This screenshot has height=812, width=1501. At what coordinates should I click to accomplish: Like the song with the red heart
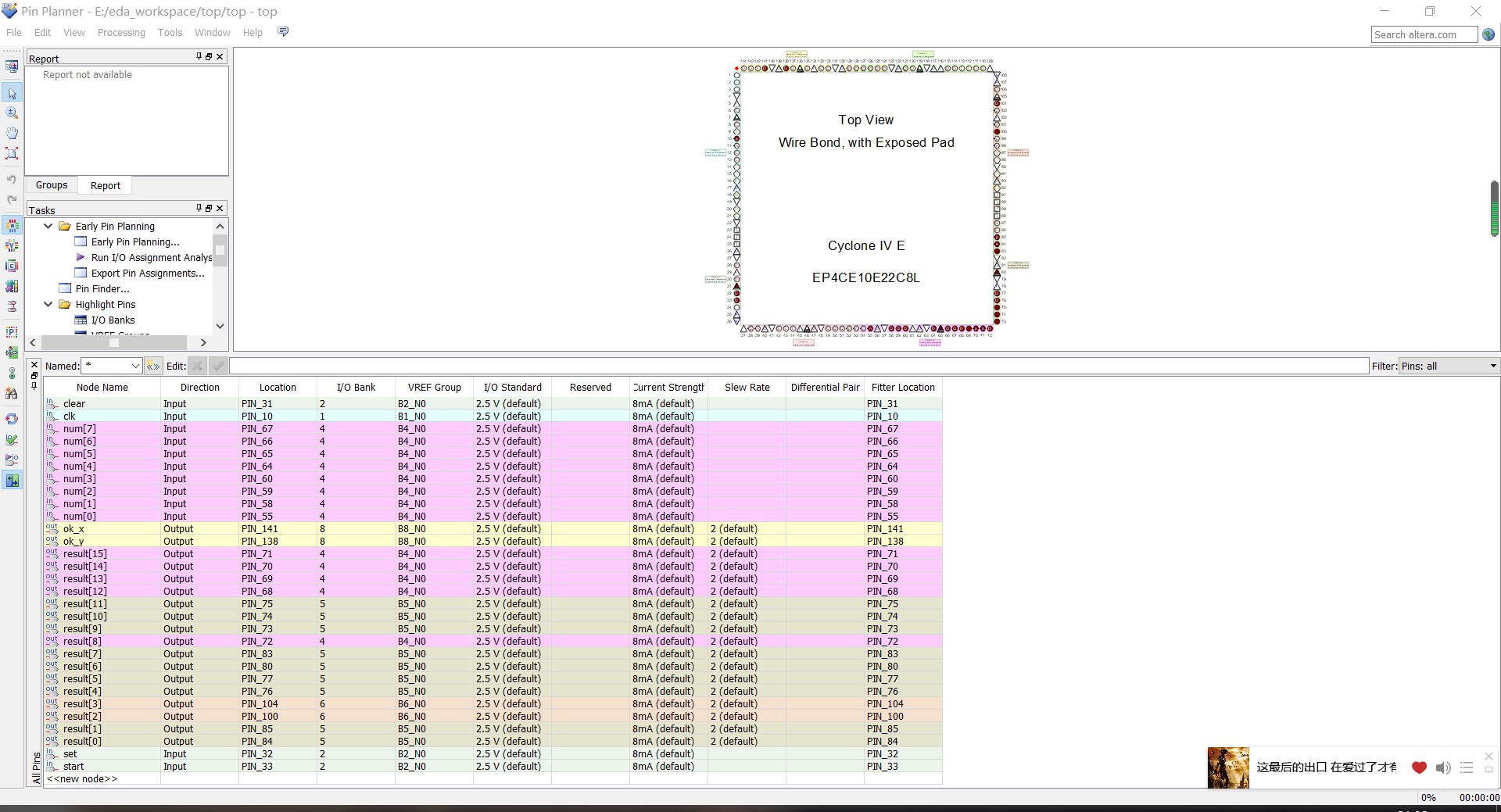[1419, 767]
